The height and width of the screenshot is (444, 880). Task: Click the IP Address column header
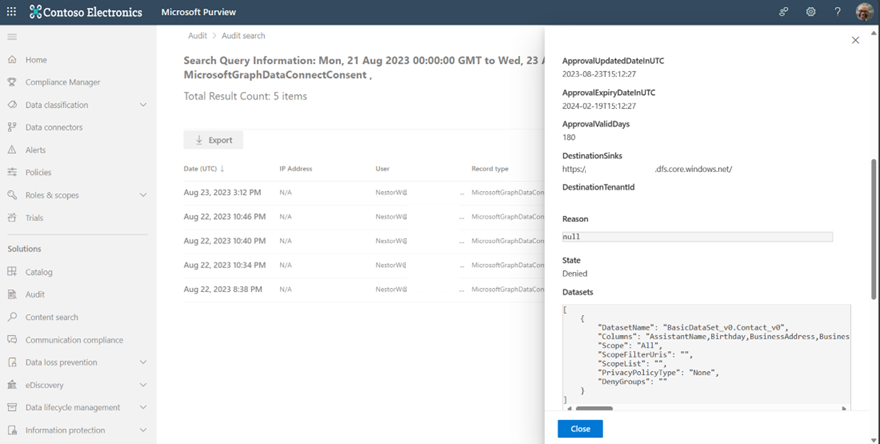coord(296,168)
